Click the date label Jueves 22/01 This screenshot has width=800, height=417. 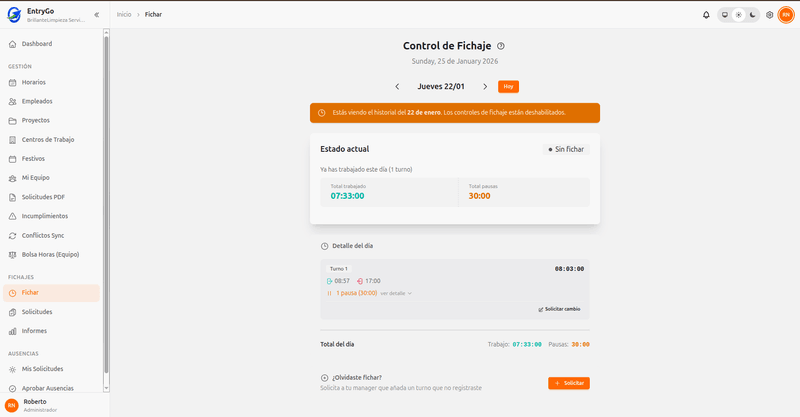click(x=441, y=87)
